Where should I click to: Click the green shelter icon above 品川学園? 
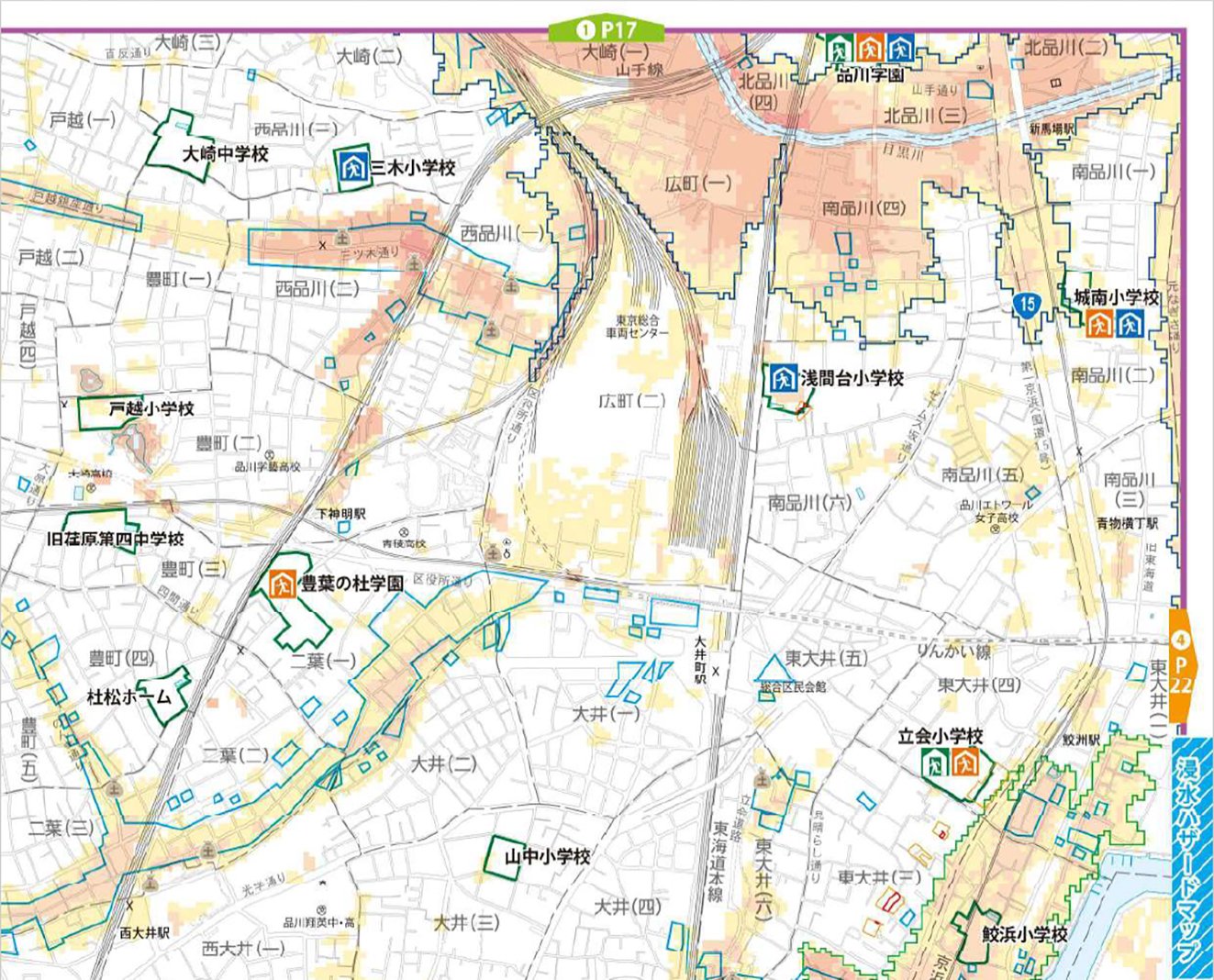tap(840, 47)
